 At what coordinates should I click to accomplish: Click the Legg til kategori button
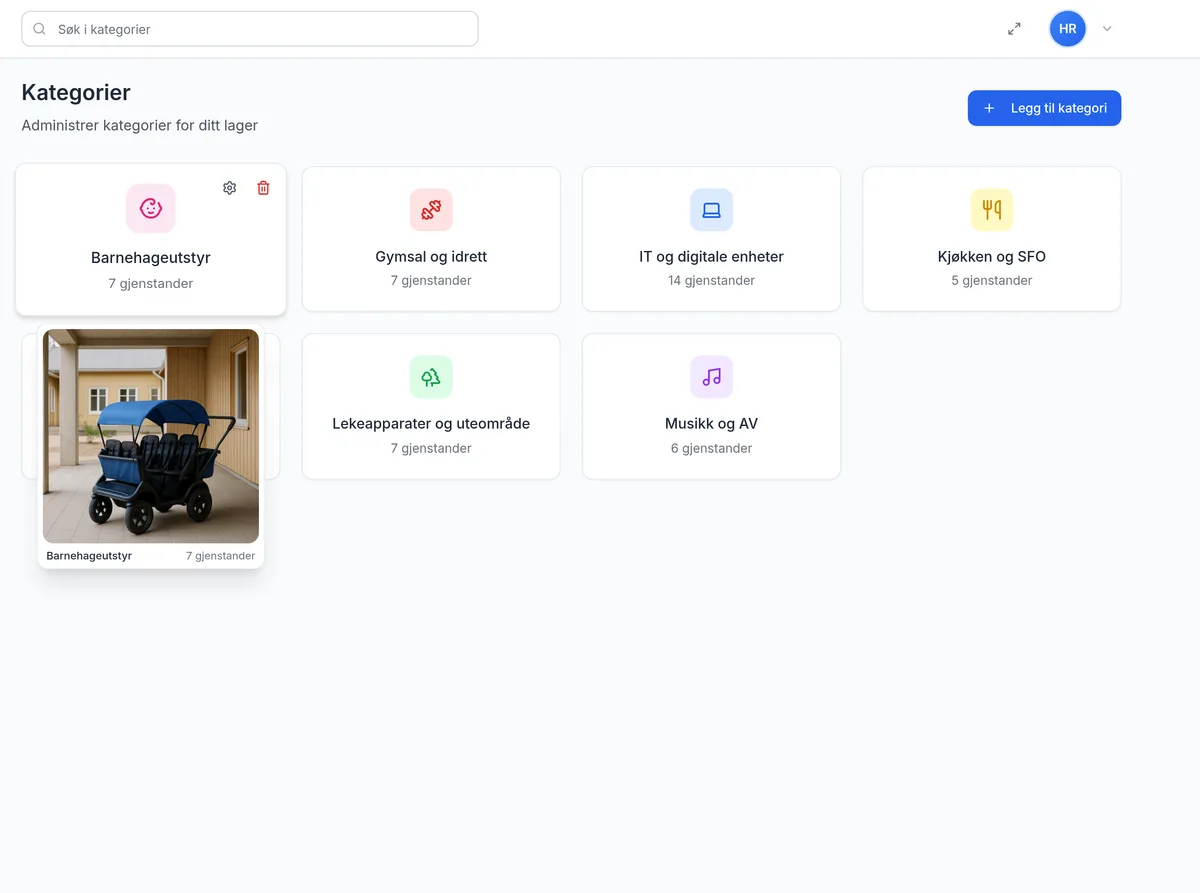[1044, 108]
